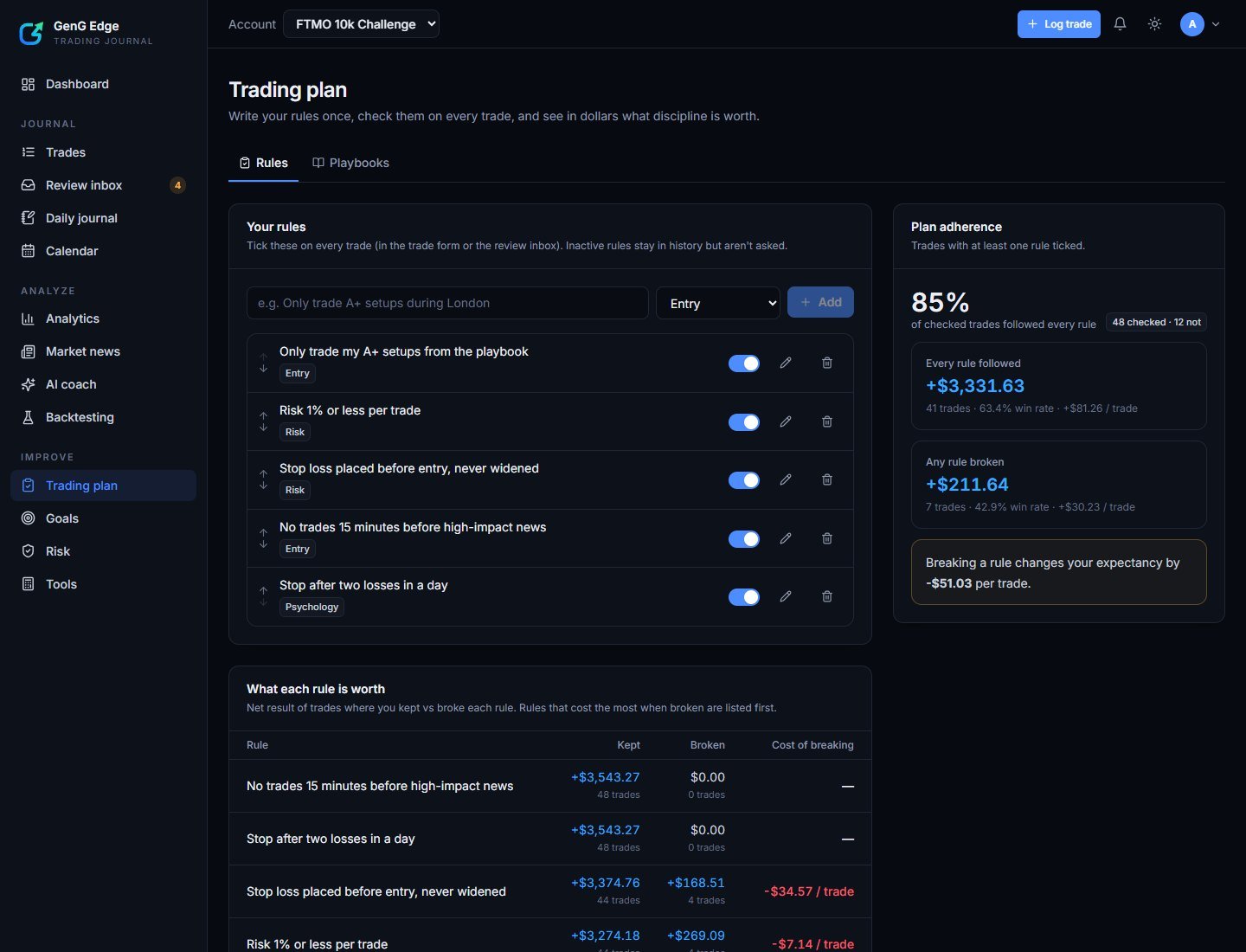Delete the 'Risk 1% or less per trade' rule
The width and height of the screenshot is (1246, 952).
tap(827, 421)
